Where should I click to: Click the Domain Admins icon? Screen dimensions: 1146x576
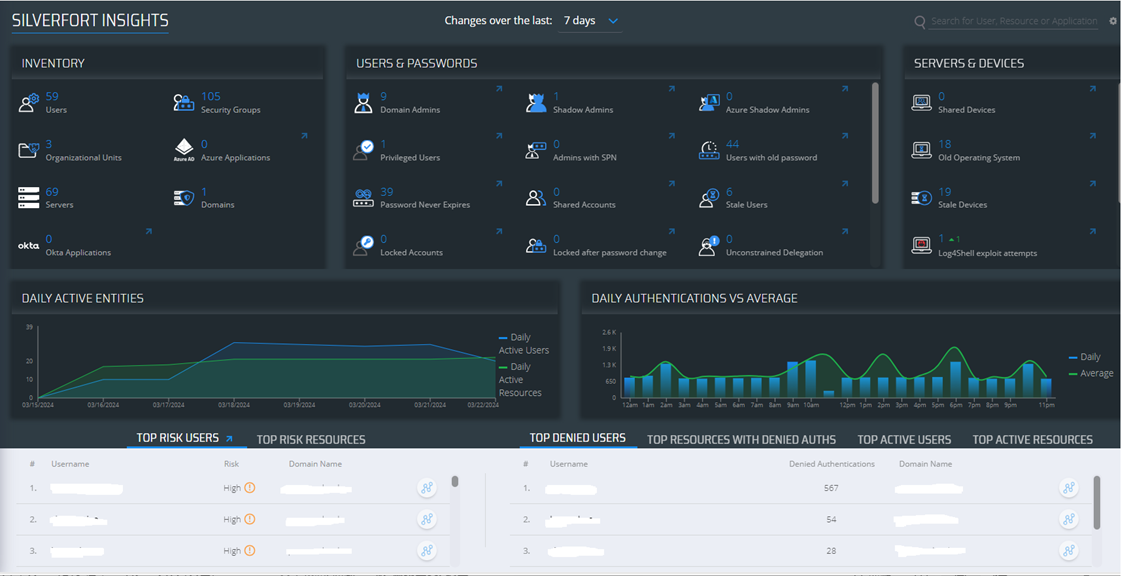pos(363,102)
